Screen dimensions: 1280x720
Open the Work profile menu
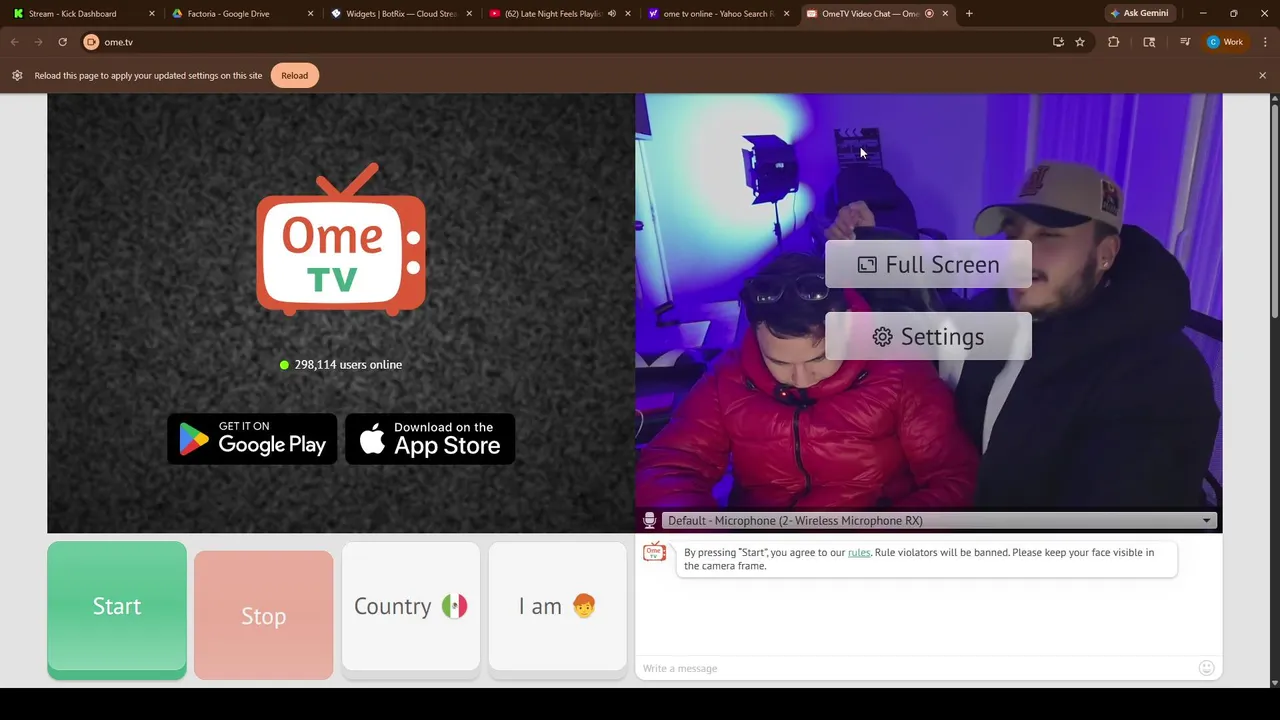(1225, 42)
